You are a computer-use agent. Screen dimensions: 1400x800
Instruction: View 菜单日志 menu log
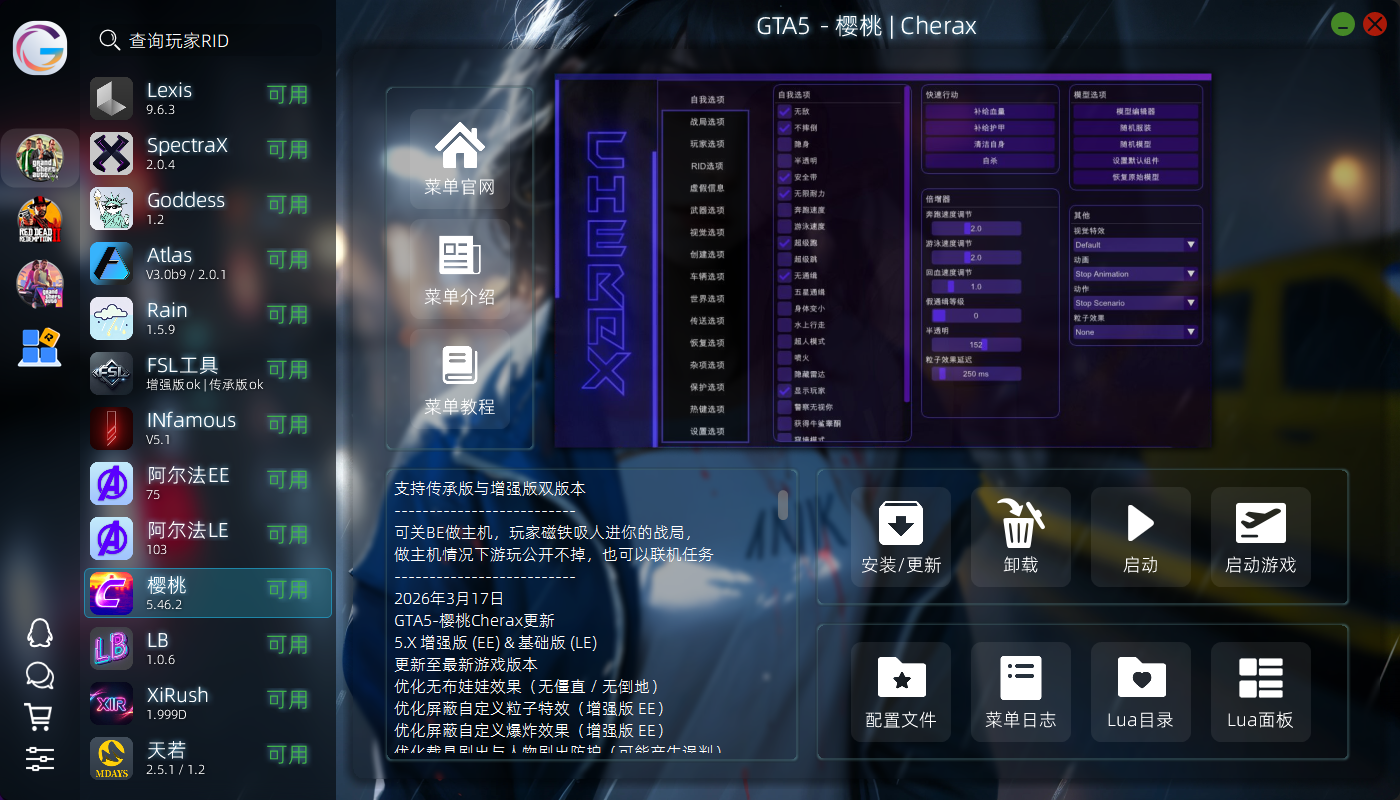point(1020,692)
